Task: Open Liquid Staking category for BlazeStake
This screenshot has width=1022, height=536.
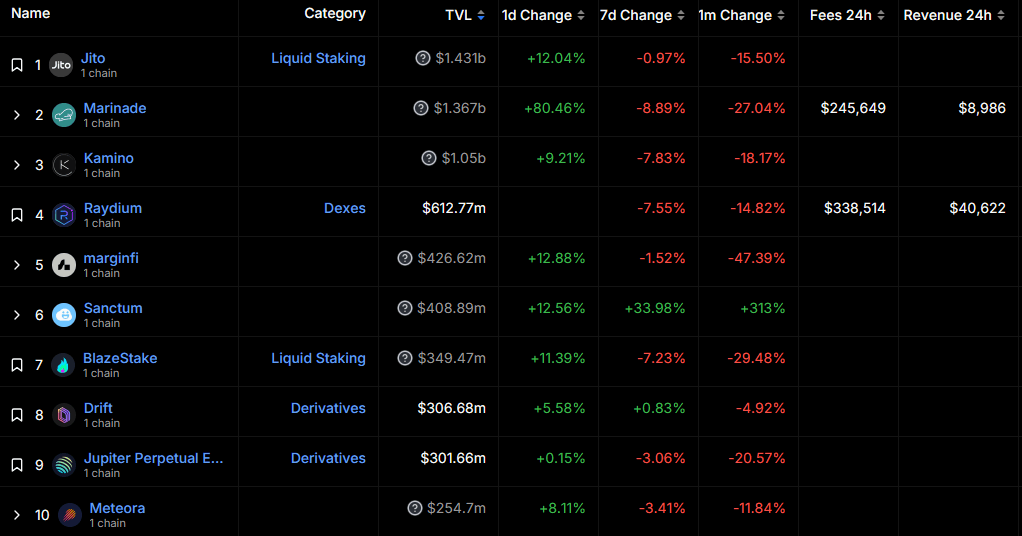Action: tap(318, 358)
